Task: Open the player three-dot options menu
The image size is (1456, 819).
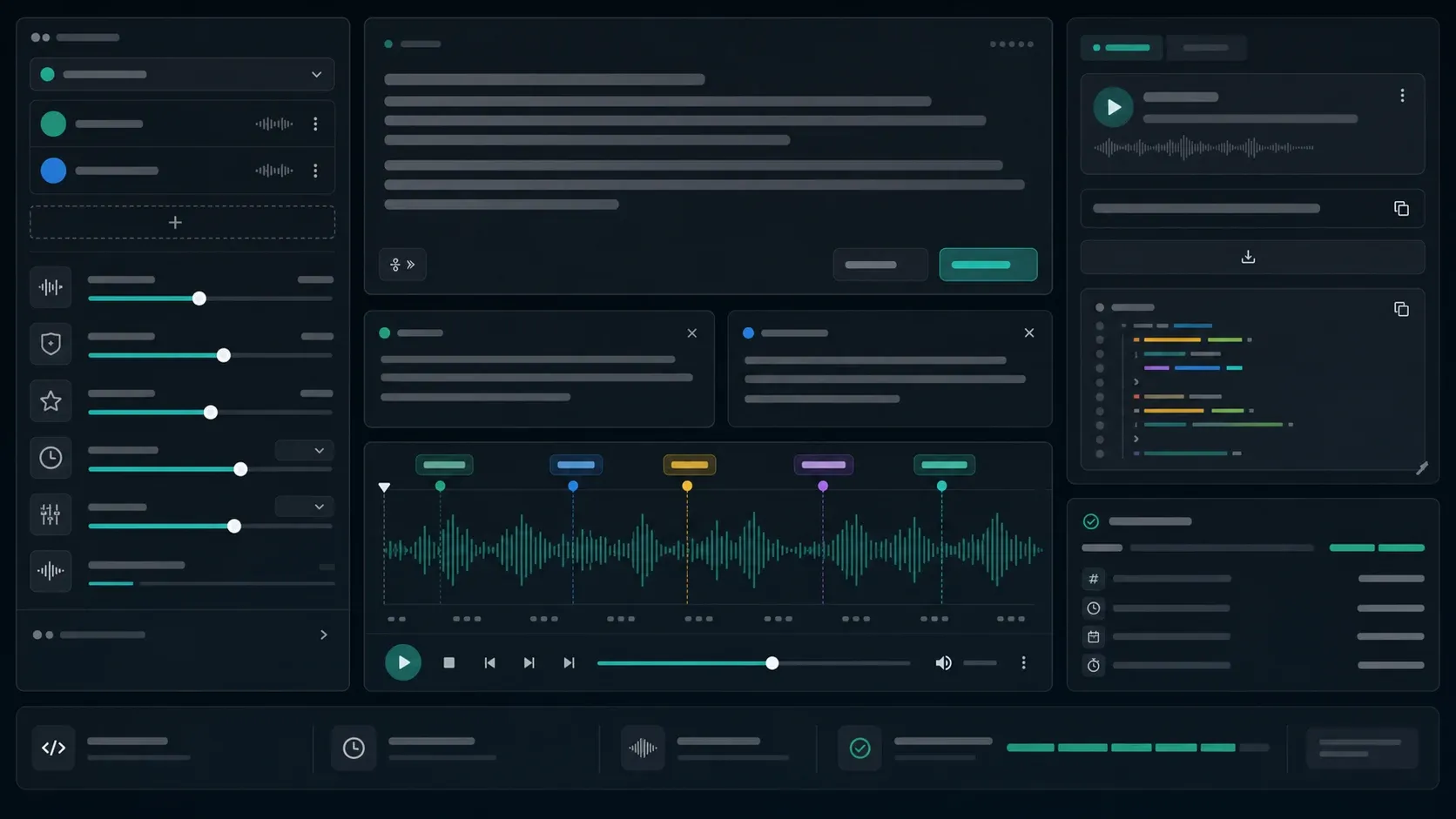Action: point(1024,663)
